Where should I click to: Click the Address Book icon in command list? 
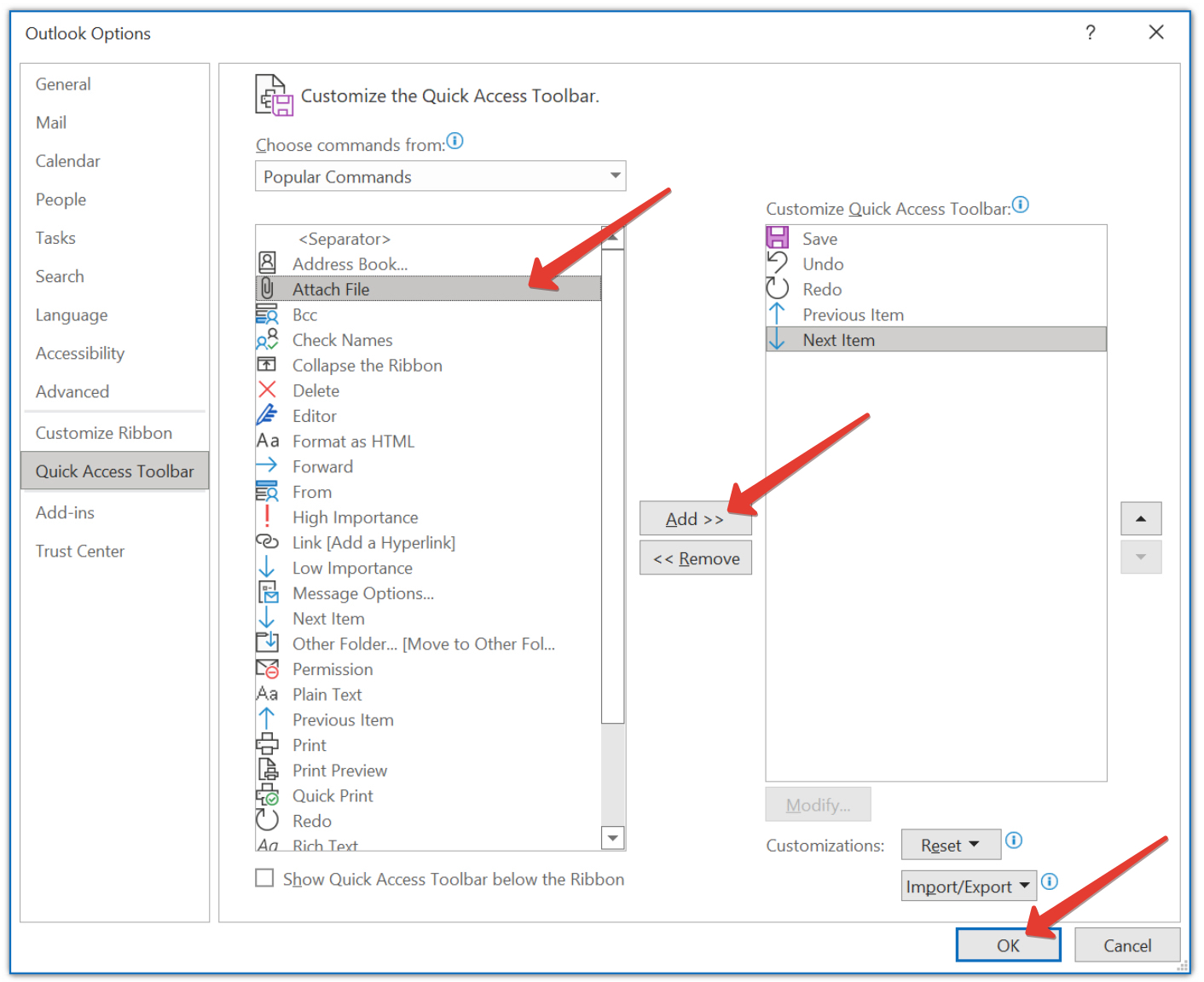(x=267, y=263)
